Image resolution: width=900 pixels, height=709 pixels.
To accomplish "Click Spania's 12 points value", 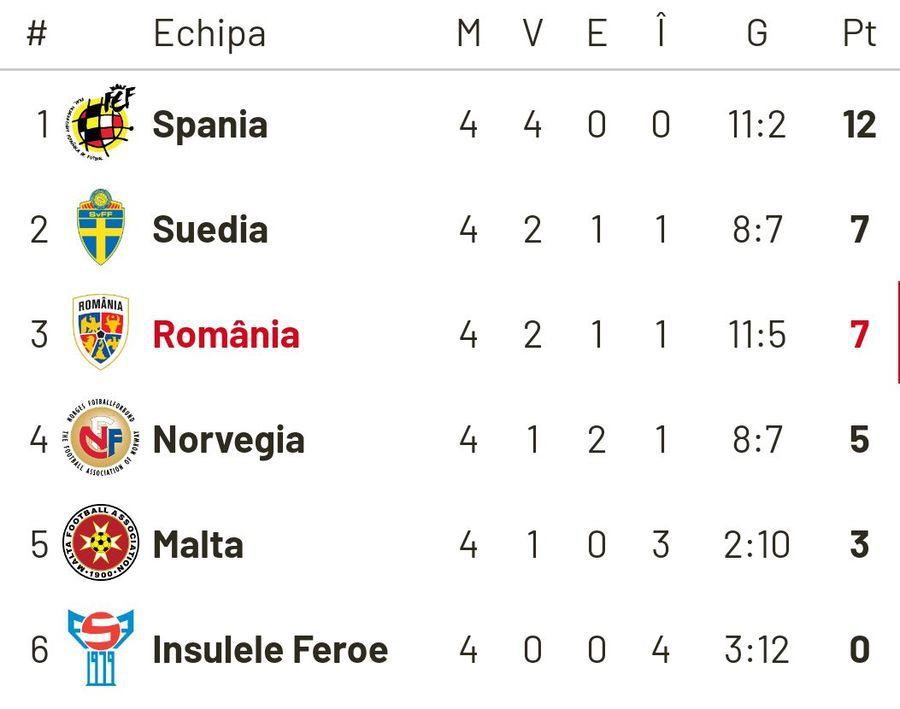I will pos(859,125).
